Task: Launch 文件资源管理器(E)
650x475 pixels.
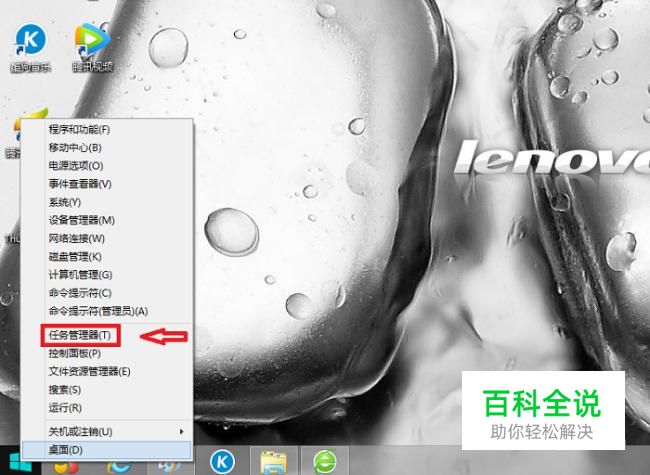Action: pos(107,371)
